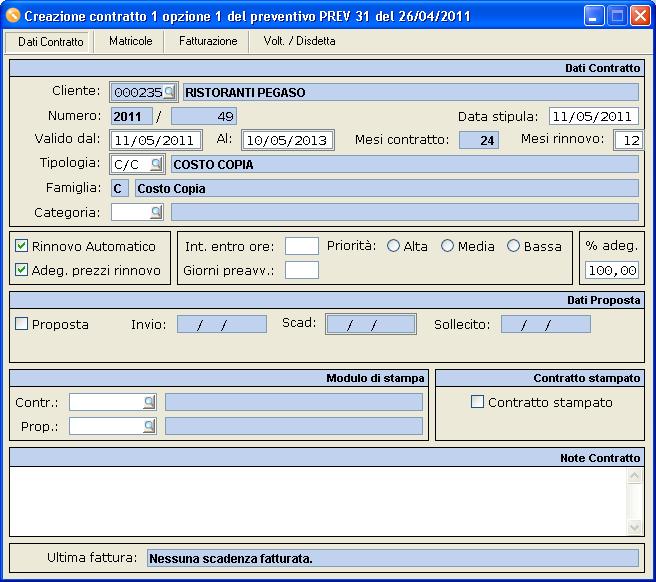Click the Prop. module code field

106,426
